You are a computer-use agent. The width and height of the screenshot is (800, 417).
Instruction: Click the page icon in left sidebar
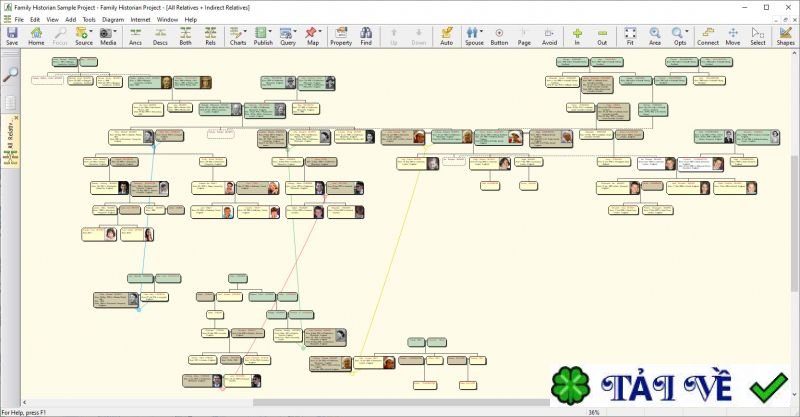click(10, 103)
